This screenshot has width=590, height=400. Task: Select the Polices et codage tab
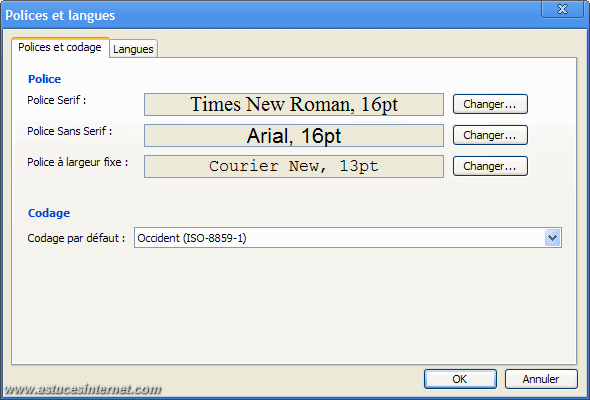pos(60,47)
